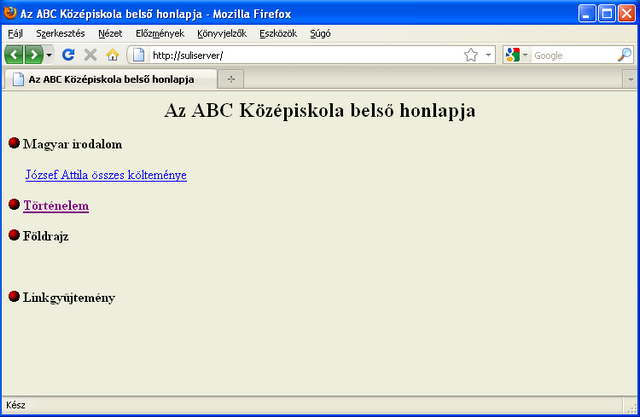Screen dimensions: 640x417
Task: Open József Attila összes költeménye link
Action: [105, 175]
